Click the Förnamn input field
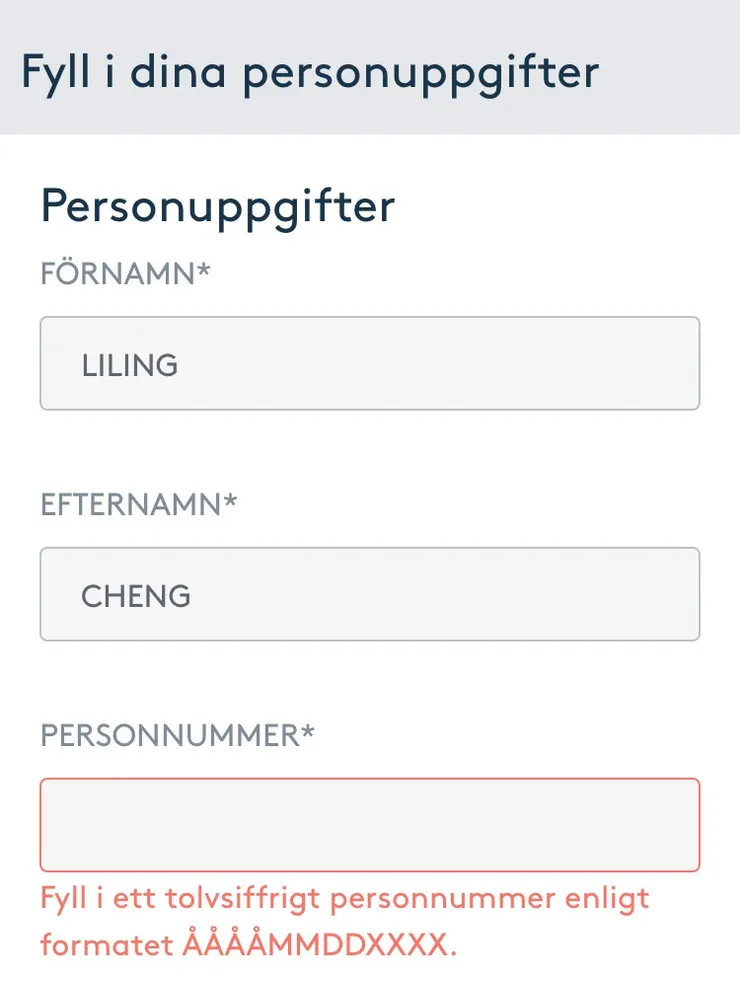The width and height of the screenshot is (740, 988). [x=369, y=363]
